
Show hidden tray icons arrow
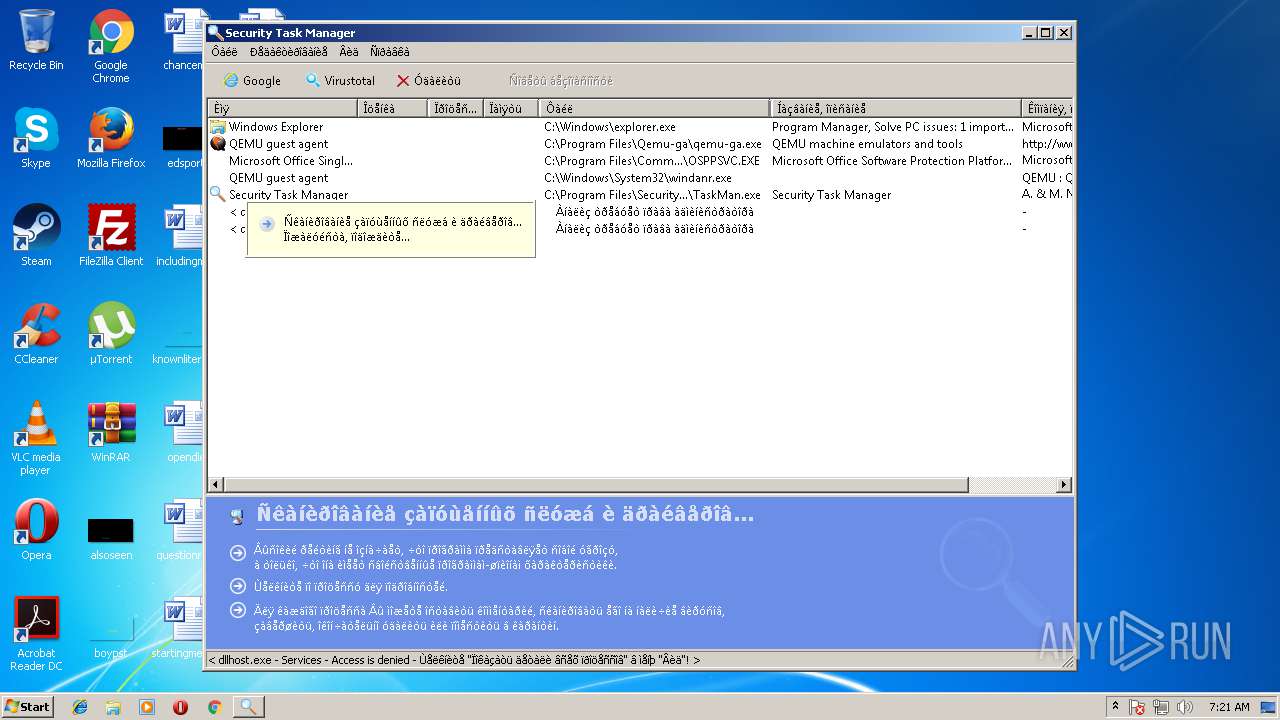pos(1115,707)
